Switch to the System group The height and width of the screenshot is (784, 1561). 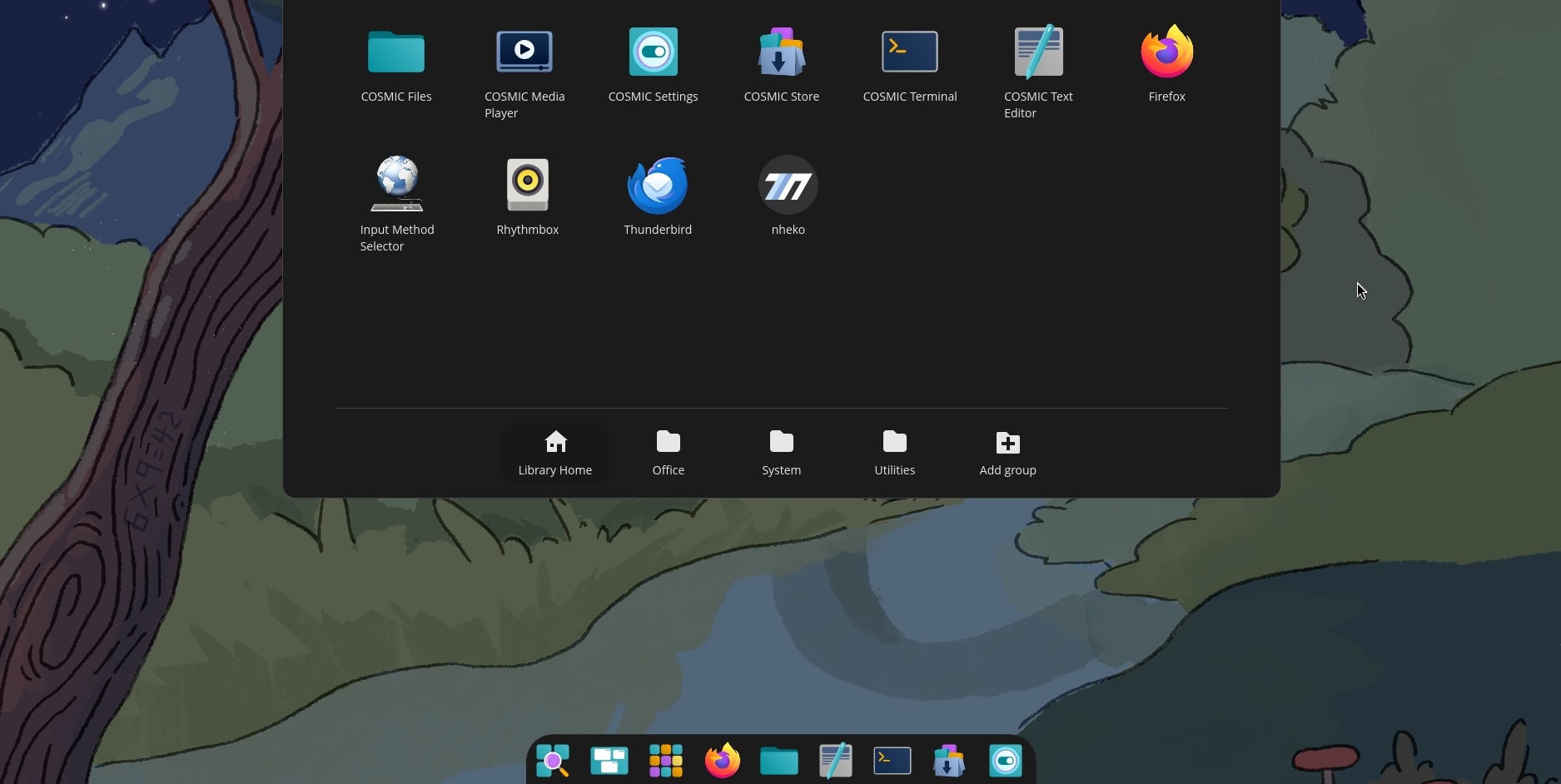[782, 454]
